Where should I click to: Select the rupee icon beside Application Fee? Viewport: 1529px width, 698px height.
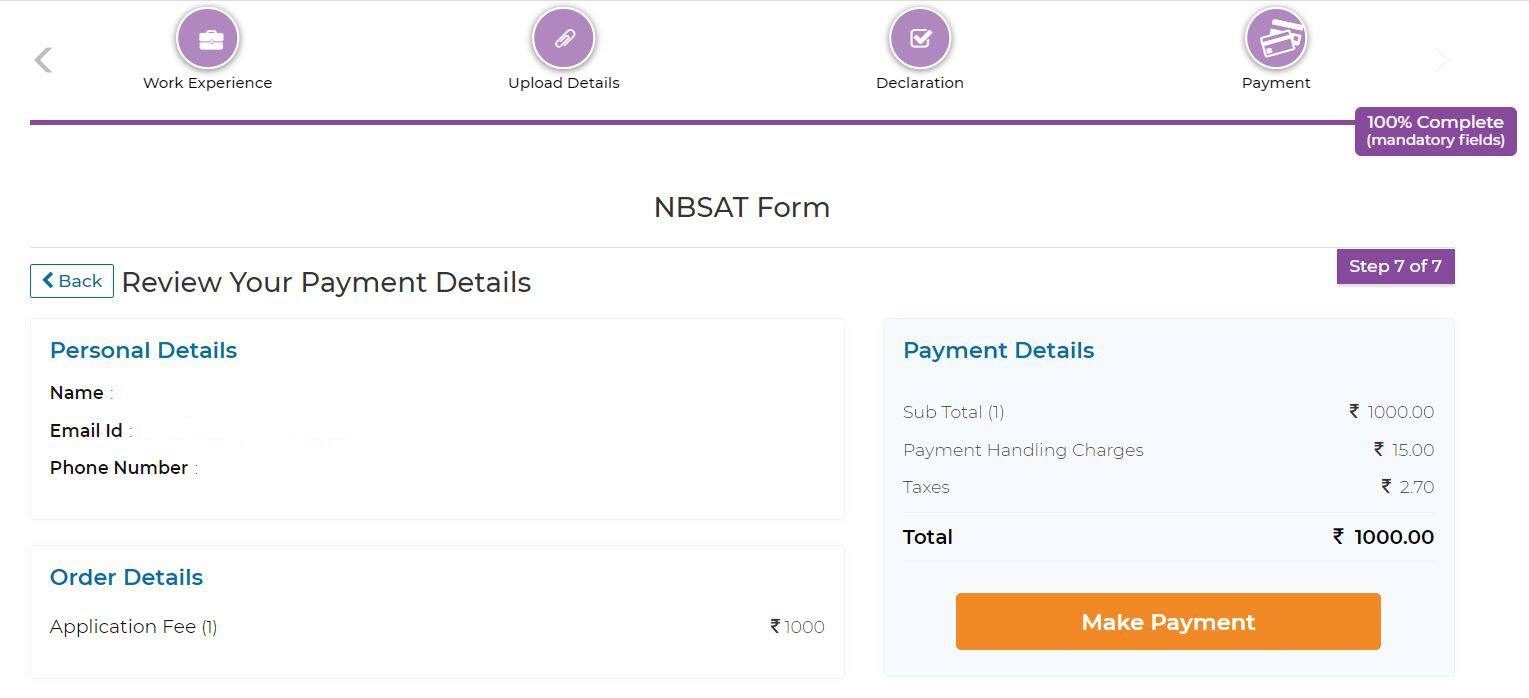tap(773, 626)
